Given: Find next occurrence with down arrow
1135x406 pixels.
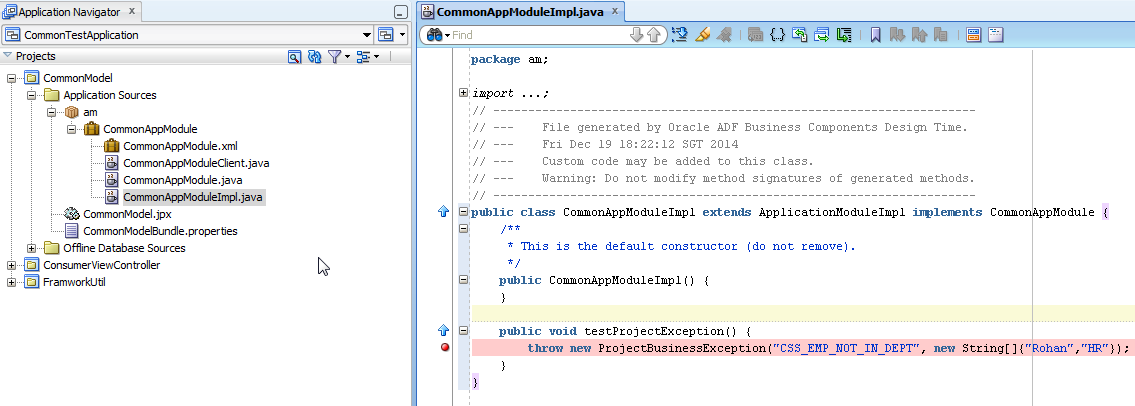Looking at the screenshot, I should point(637,35).
